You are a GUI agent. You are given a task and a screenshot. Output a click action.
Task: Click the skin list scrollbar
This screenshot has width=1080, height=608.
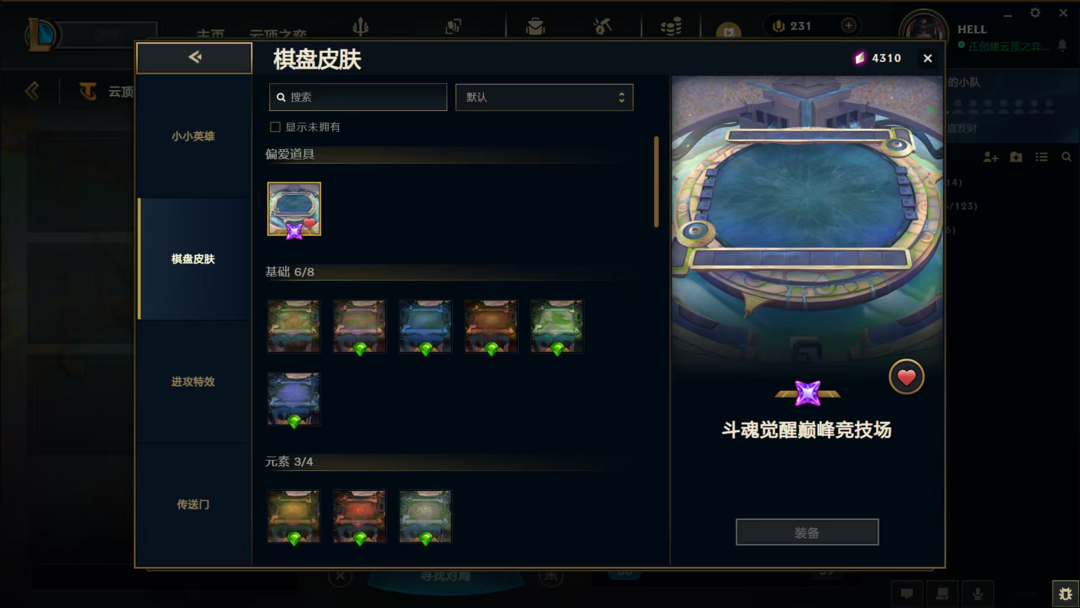click(x=656, y=182)
